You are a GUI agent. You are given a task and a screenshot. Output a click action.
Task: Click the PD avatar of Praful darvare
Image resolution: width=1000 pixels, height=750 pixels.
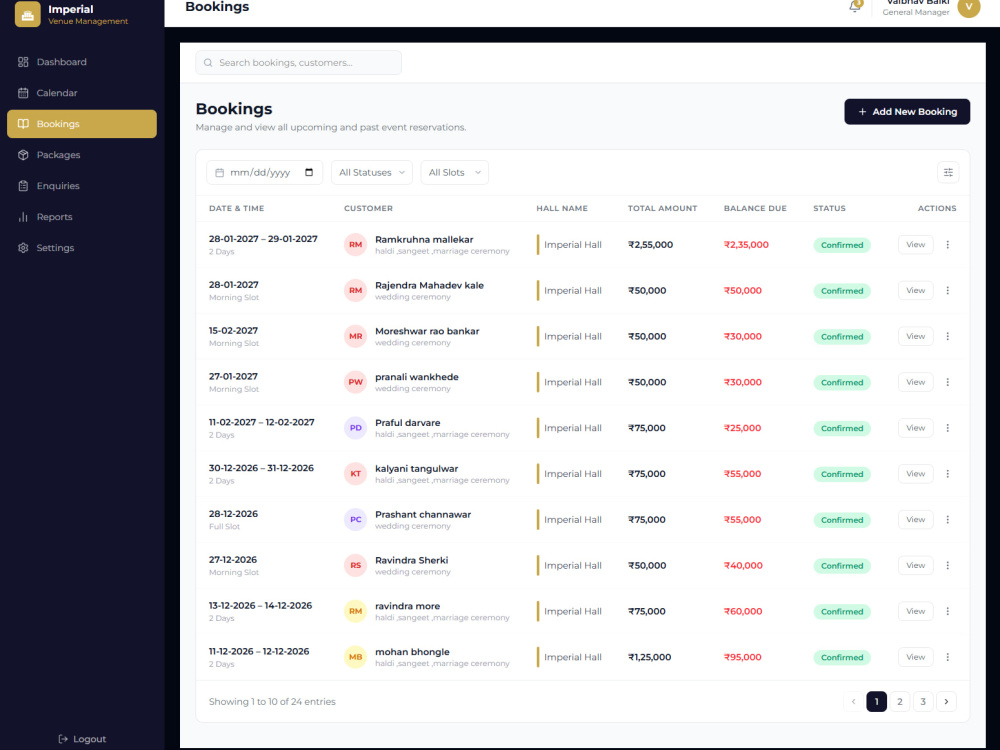pos(355,428)
